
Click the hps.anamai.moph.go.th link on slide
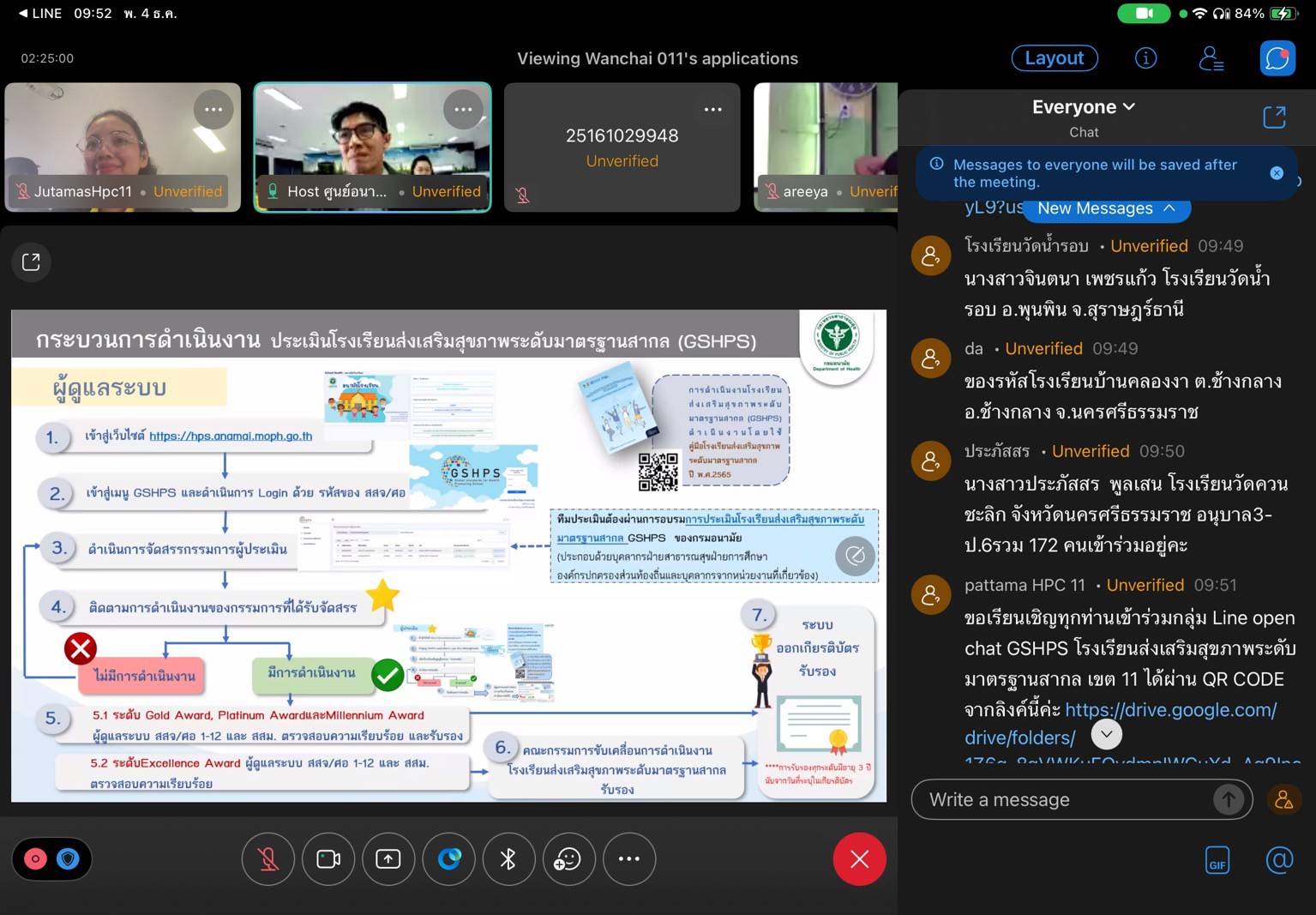[x=231, y=436]
